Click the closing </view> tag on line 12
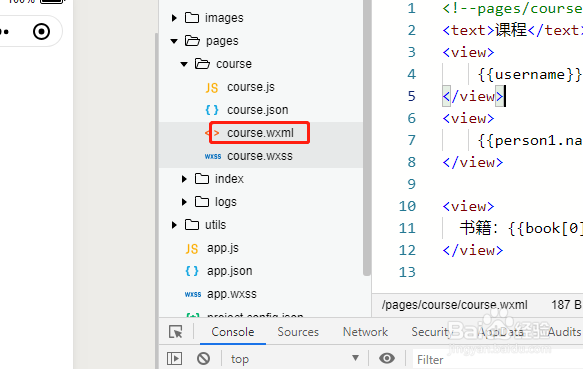Viewport: 583px width, 369px height. tap(473, 250)
